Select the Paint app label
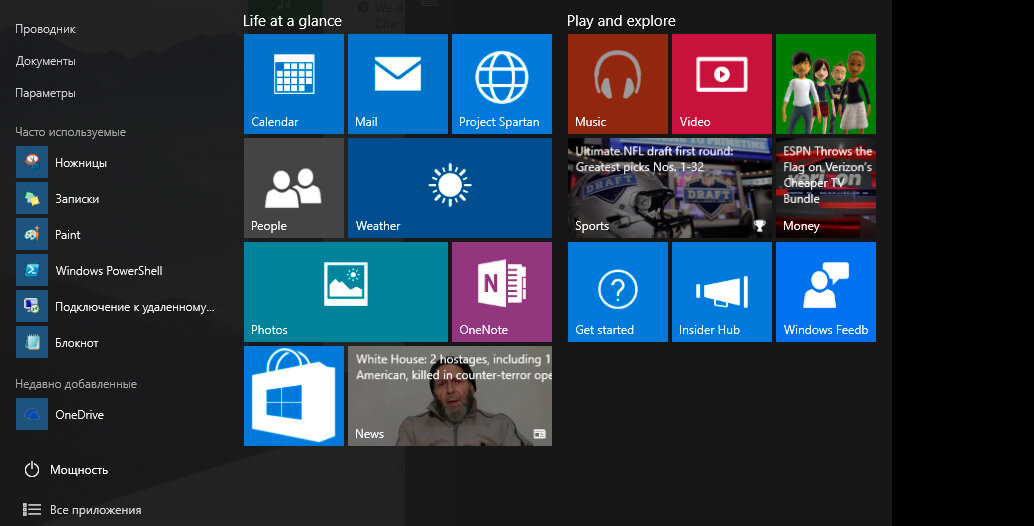 [x=68, y=235]
